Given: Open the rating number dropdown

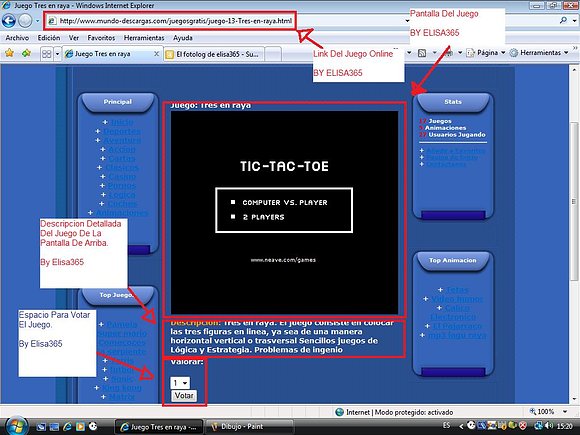Looking at the screenshot, I should [180, 382].
